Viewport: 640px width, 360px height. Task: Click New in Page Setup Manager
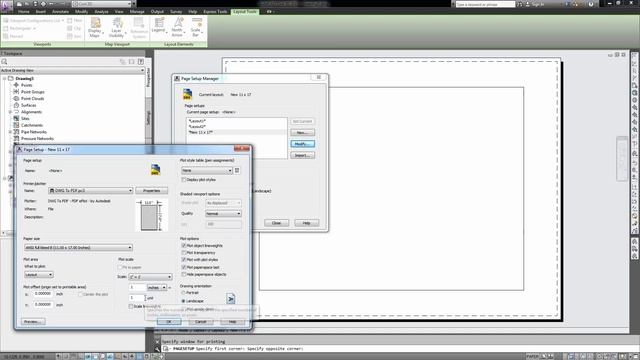(x=302, y=133)
